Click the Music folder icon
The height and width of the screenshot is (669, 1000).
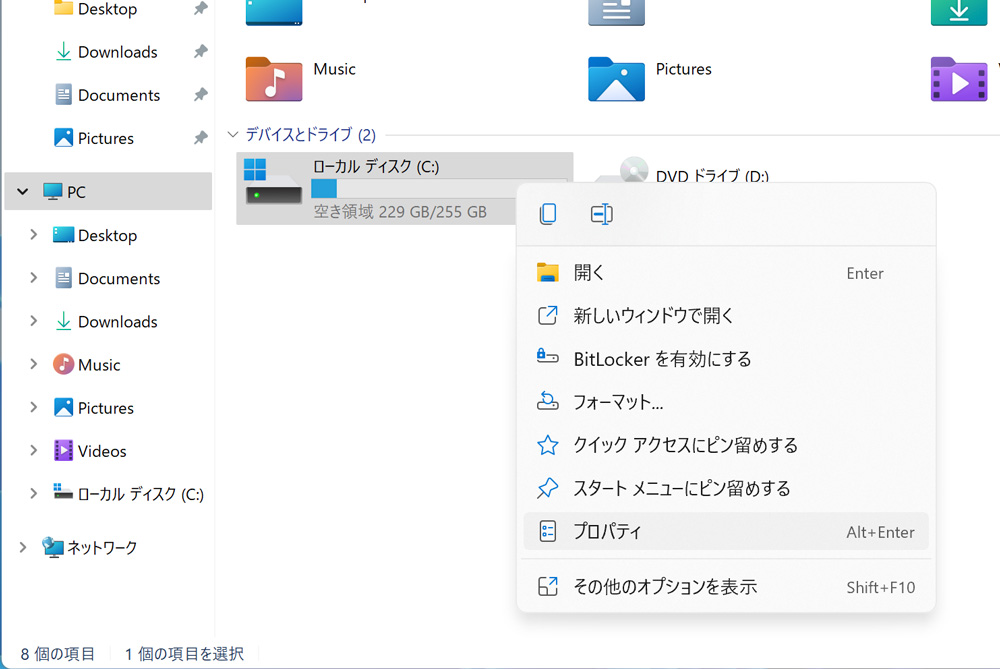(x=274, y=78)
